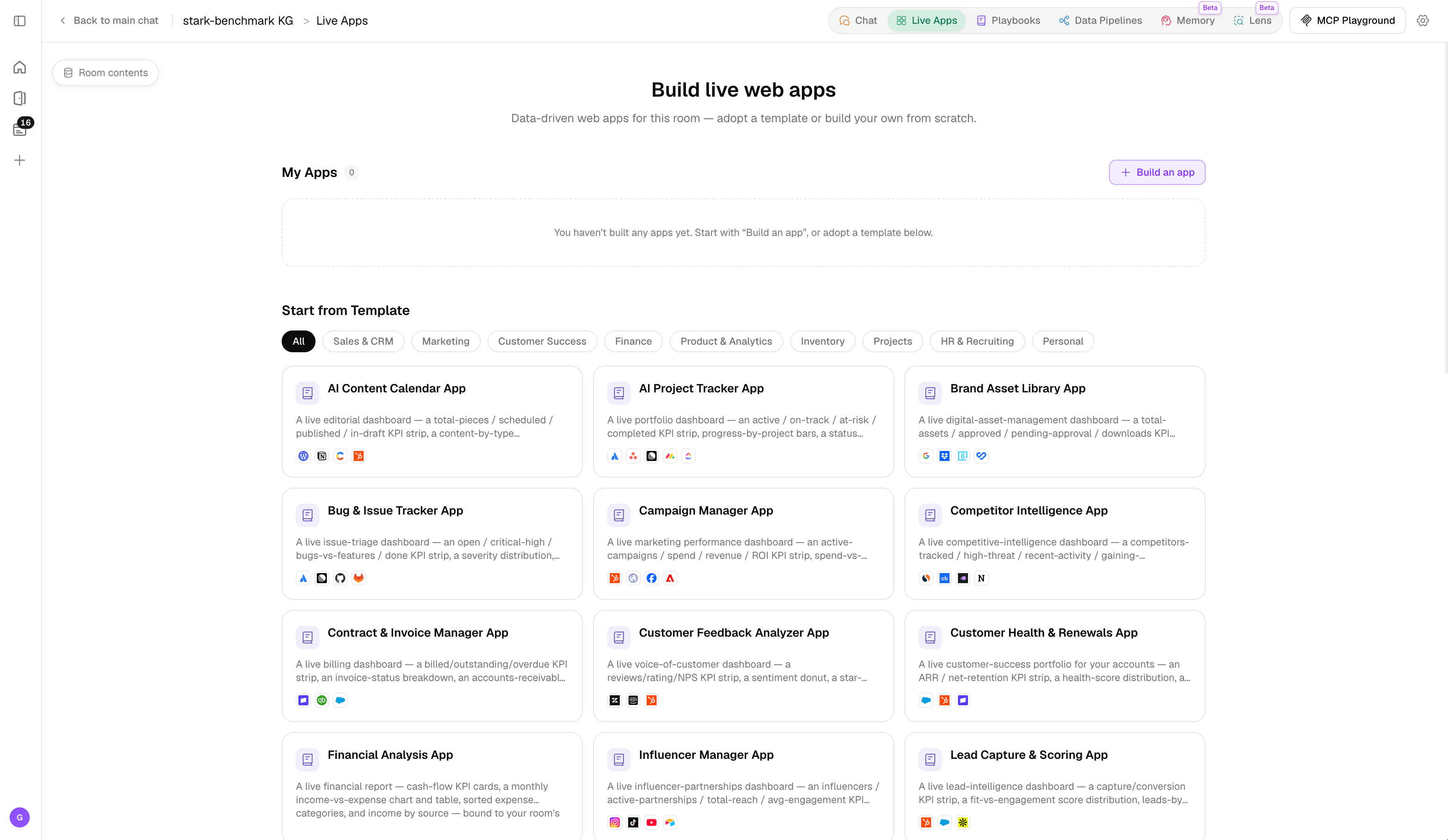
Task: Click Notion icon in AI Content Calendar card
Action: (x=322, y=456)
